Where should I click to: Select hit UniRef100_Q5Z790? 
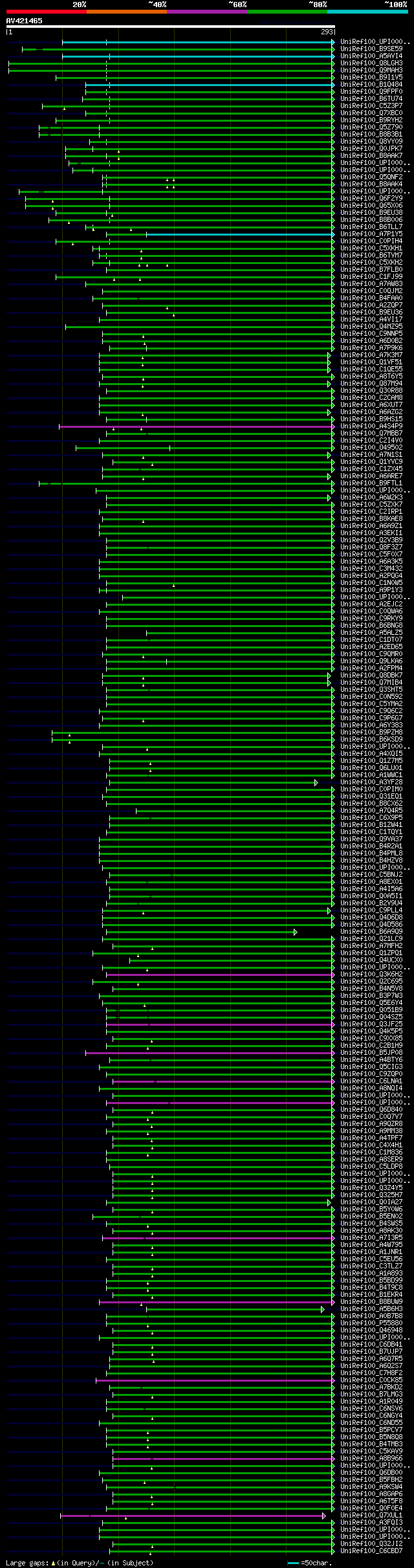pyautogui.click(x=371, y=127)
